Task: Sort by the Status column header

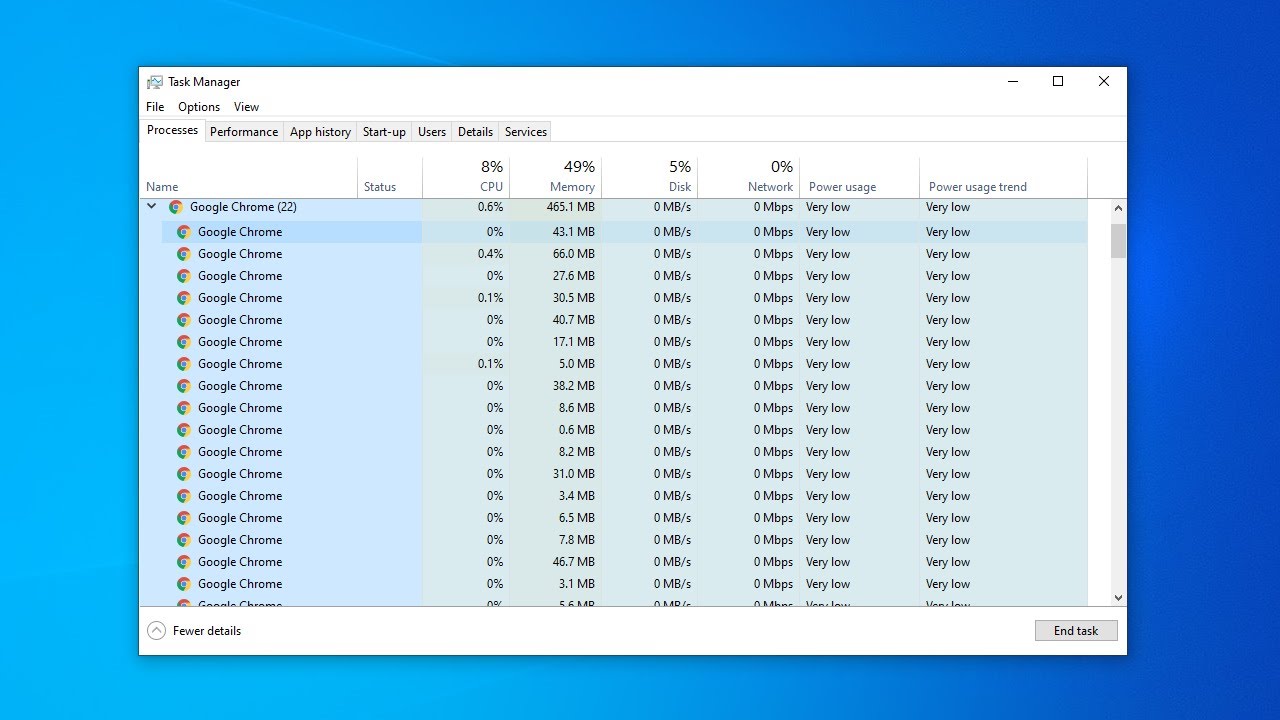Action: coord(390,177)
